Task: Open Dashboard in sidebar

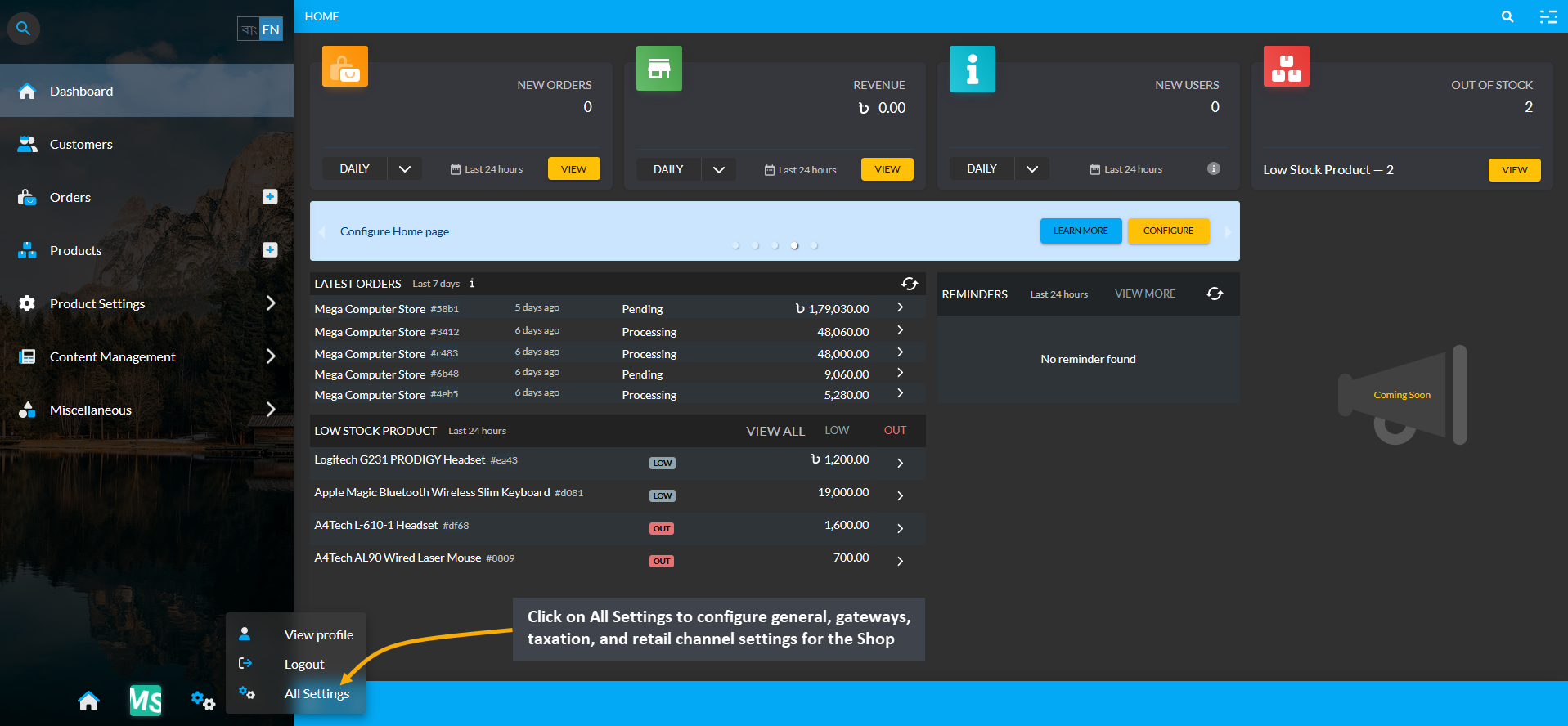Action: coord(146,91)
